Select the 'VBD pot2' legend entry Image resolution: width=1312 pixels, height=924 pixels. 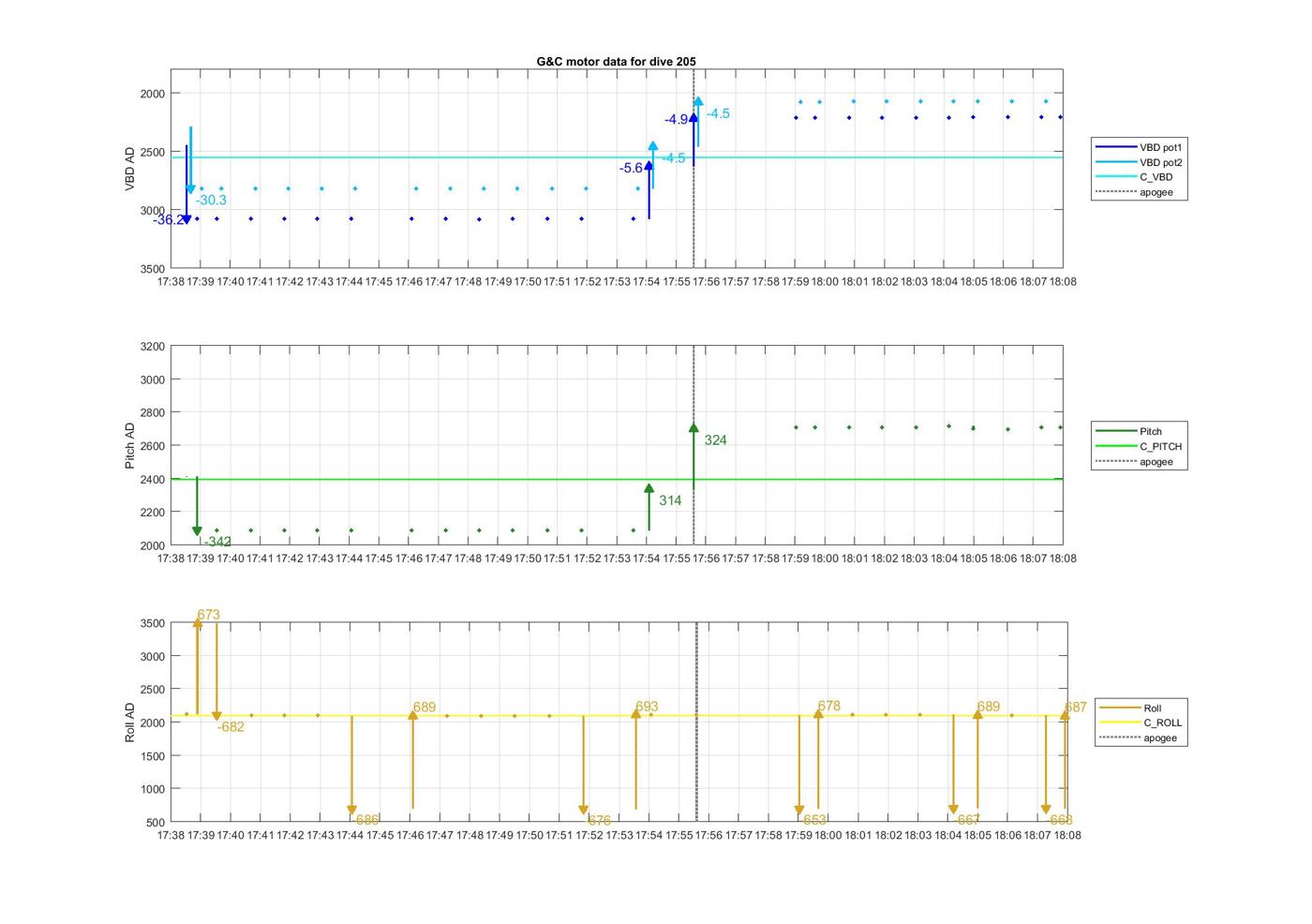pyautogui.click(x=1139, y=162)
